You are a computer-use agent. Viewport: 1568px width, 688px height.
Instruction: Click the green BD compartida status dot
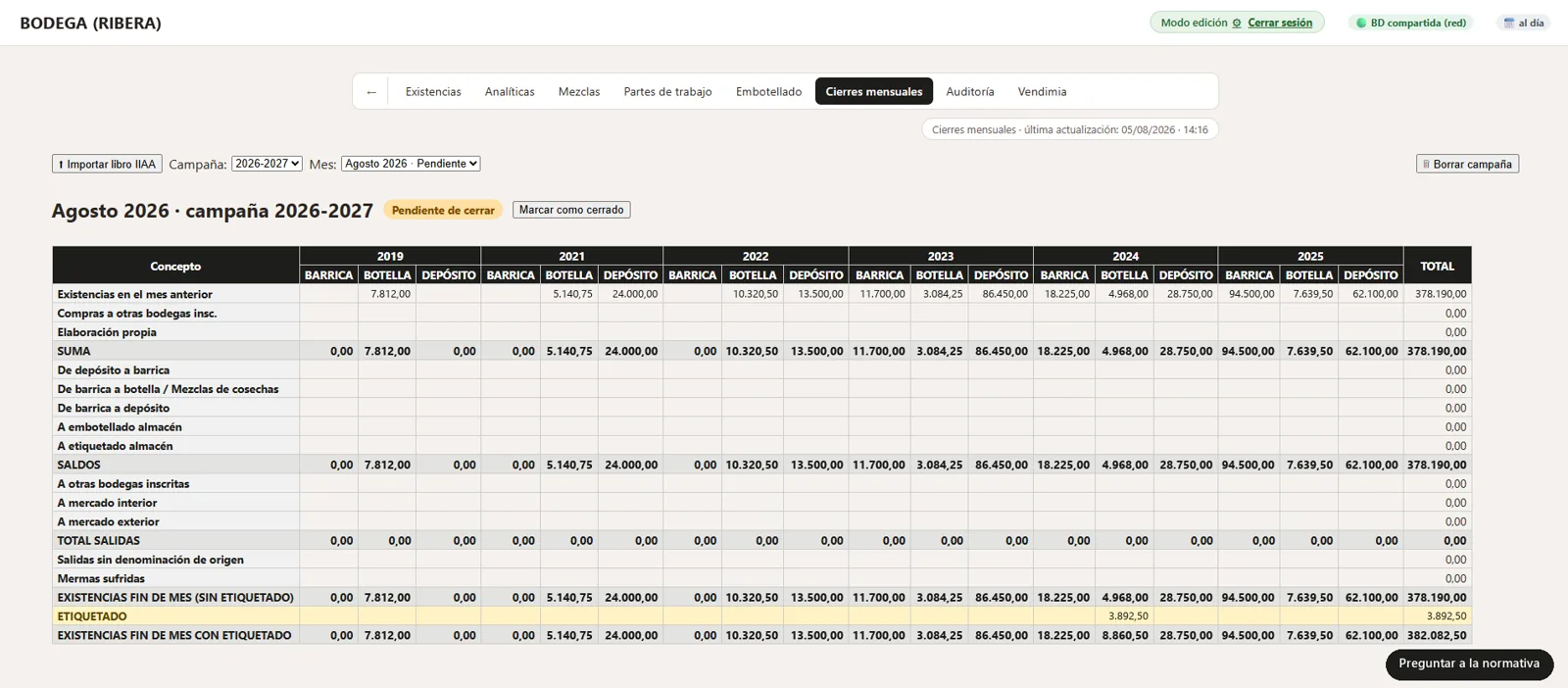tap(1360, 23)
